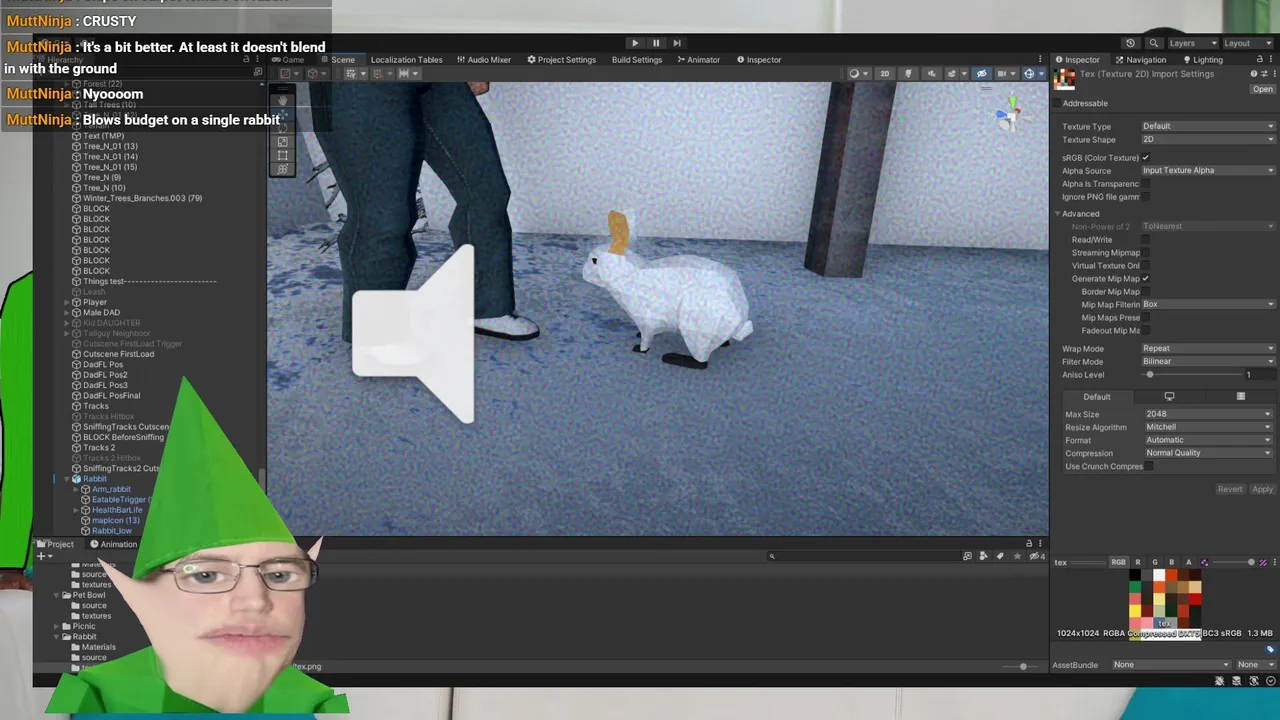Uncheck sRGB (Color Texture) checkbox
Viewport: 1280px width, 720px height.
point(1146,157)
